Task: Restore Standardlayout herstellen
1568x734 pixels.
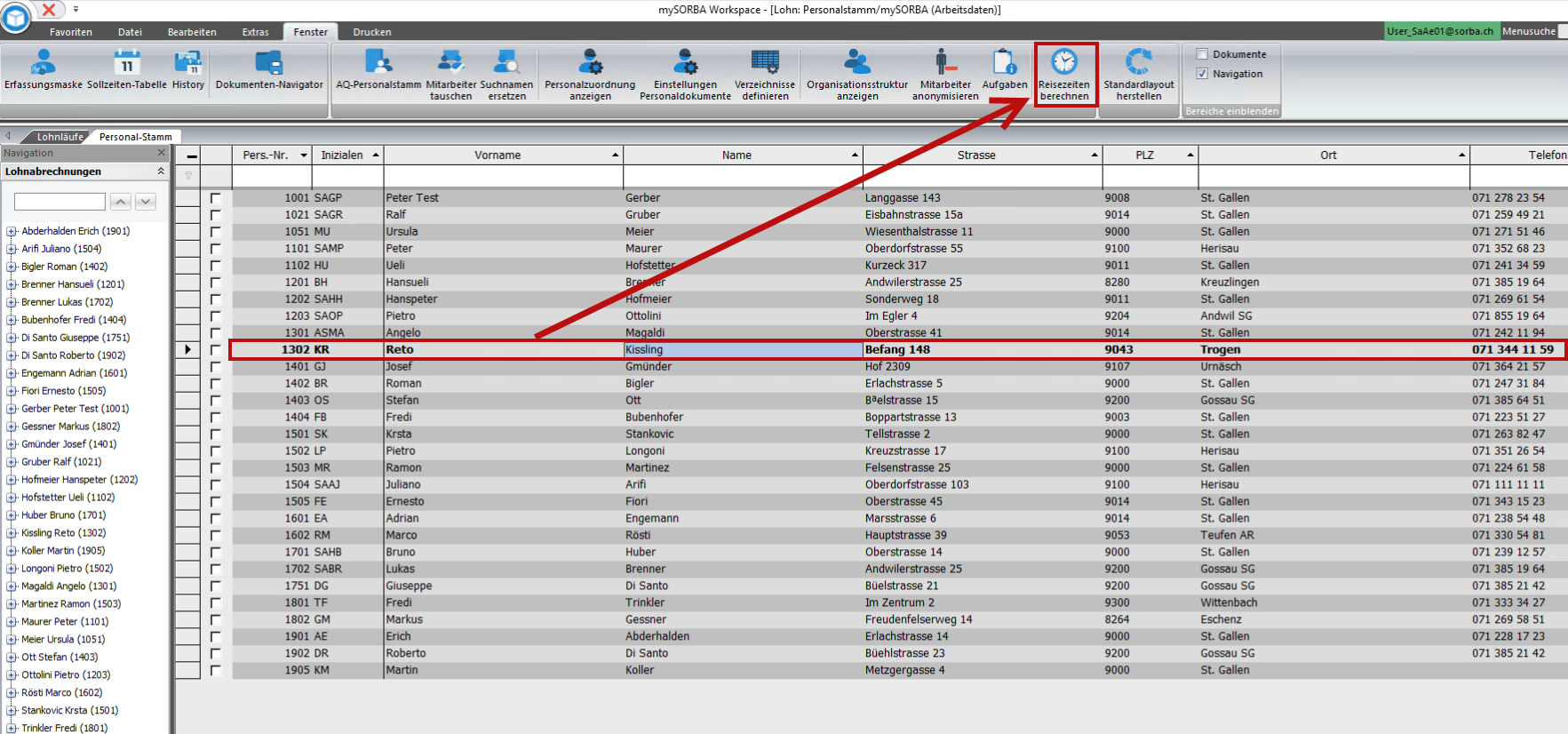Action: [1139, 75]
